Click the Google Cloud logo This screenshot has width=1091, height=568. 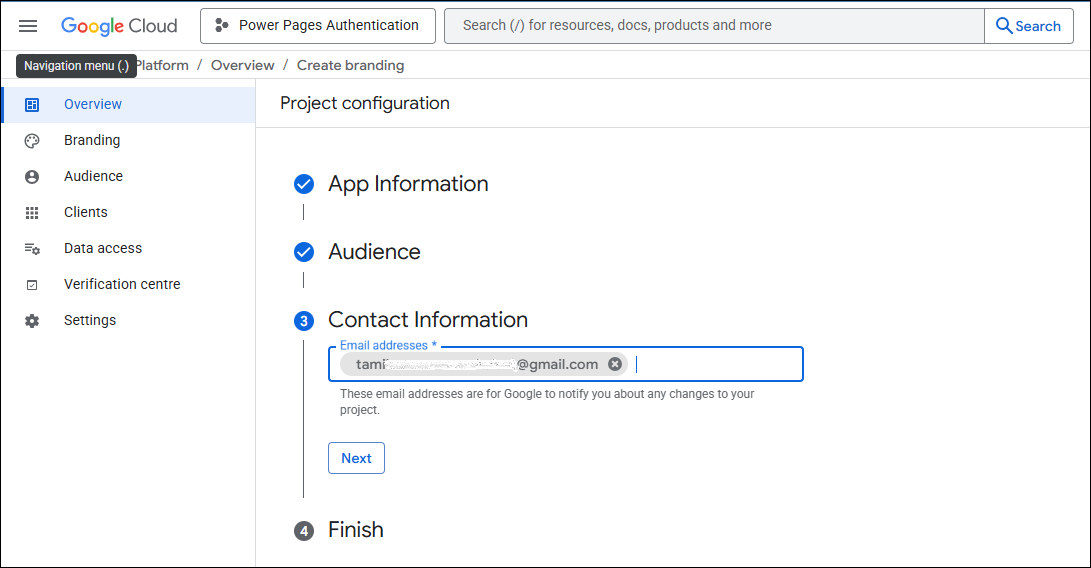click(x=119, y=26)
